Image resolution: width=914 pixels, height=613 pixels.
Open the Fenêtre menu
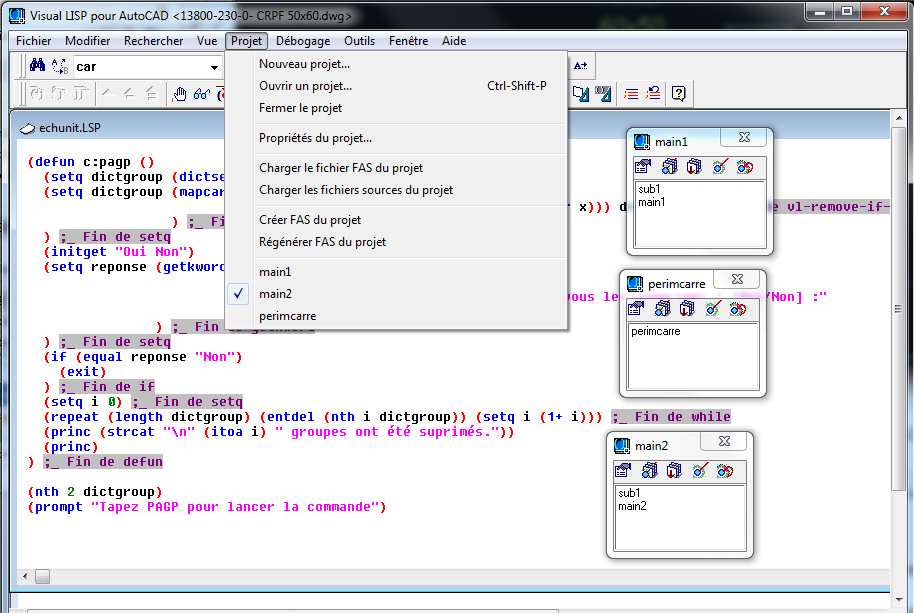click(x=409, y=41)
